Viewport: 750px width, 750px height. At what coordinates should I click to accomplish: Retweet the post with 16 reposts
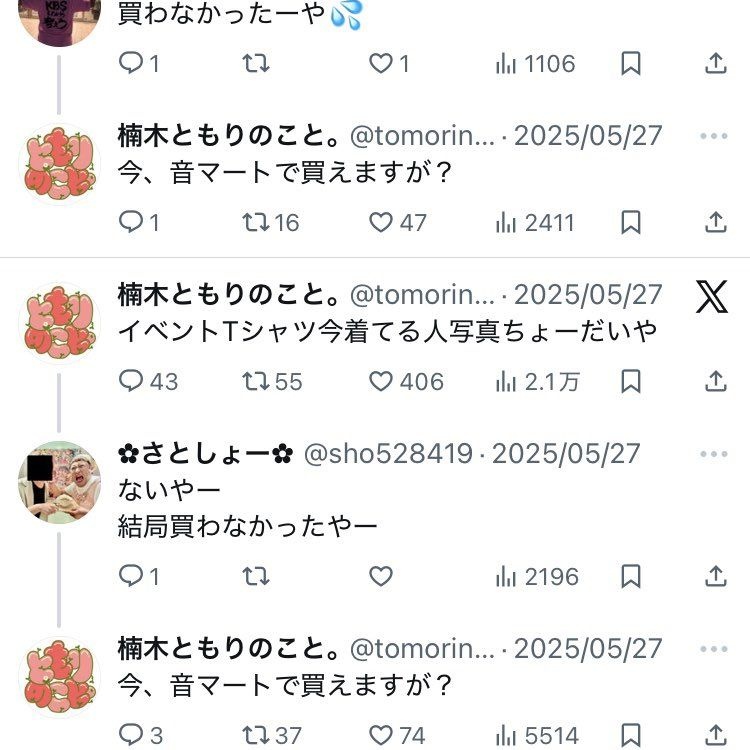pos(255,222)
